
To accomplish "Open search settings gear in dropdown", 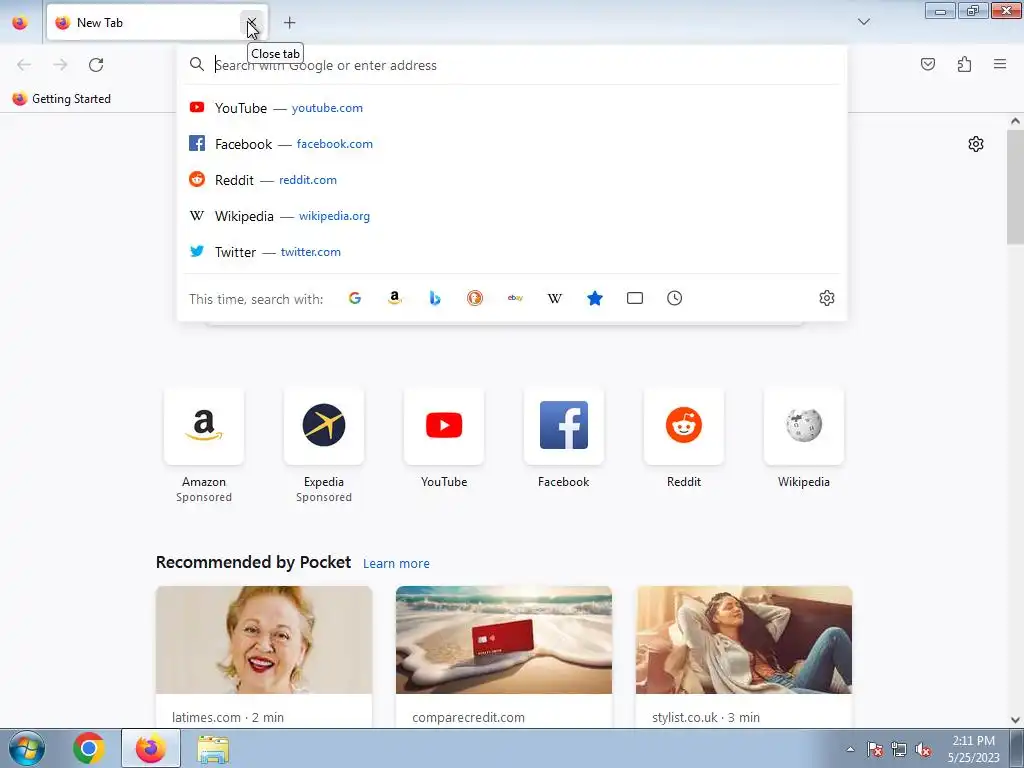I will click(827, 298).
